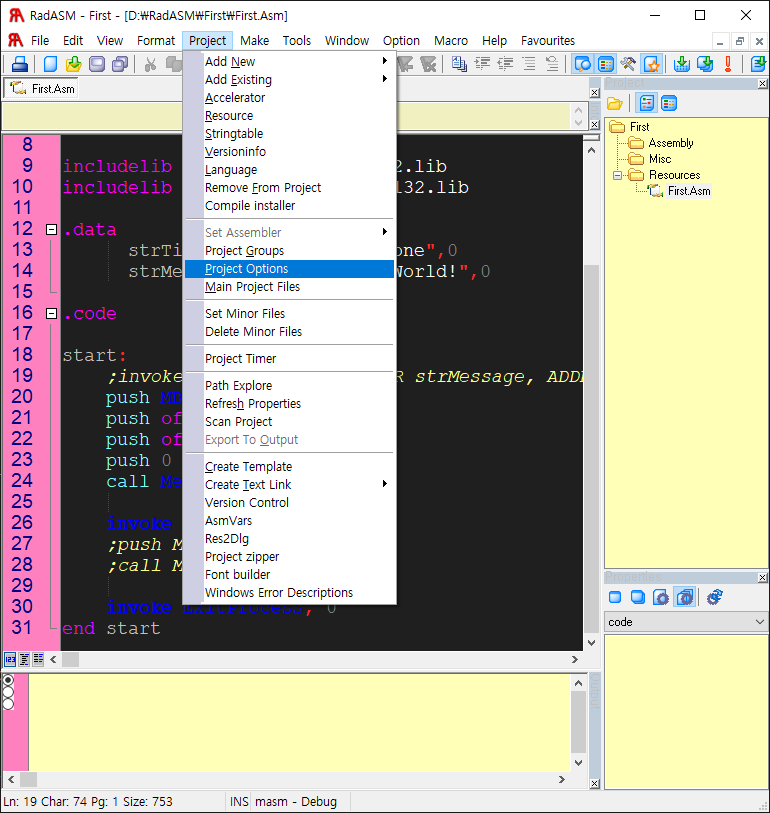Open the Make menu
Viewport: 770px width, 813px height.
point(254,40)
